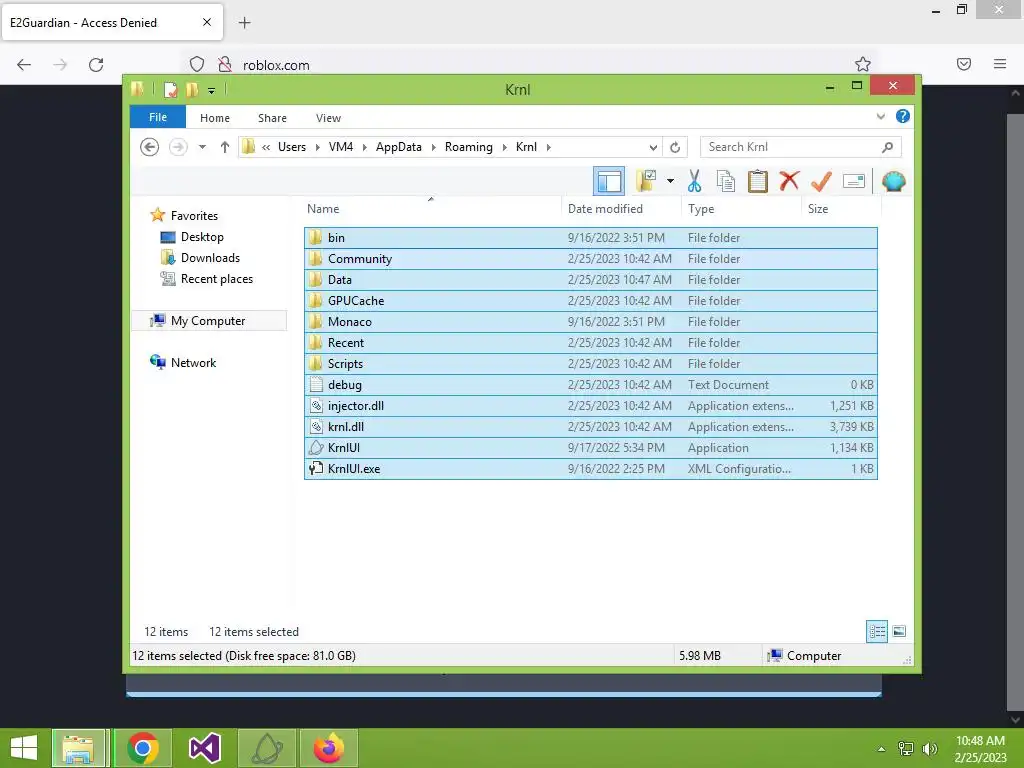The height and width of the screenshot is (768, 1024).
Task: Click Quick Access new folder icon
Action: click(x=192, y=89)
